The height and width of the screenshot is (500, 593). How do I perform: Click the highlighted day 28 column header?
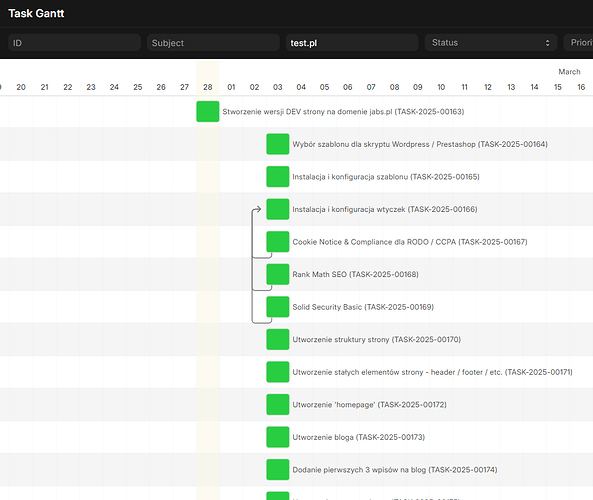click(x=208, y=87)
